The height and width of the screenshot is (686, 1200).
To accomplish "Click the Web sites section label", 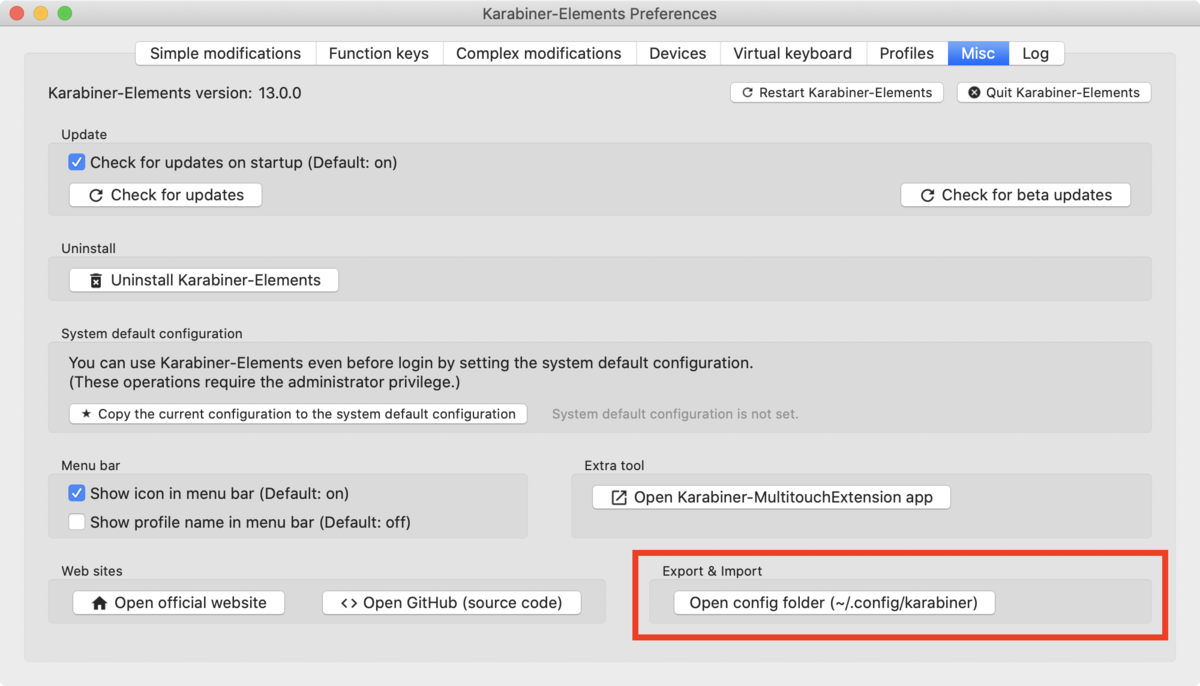I will pyautogui.click(x=92, y=571).
